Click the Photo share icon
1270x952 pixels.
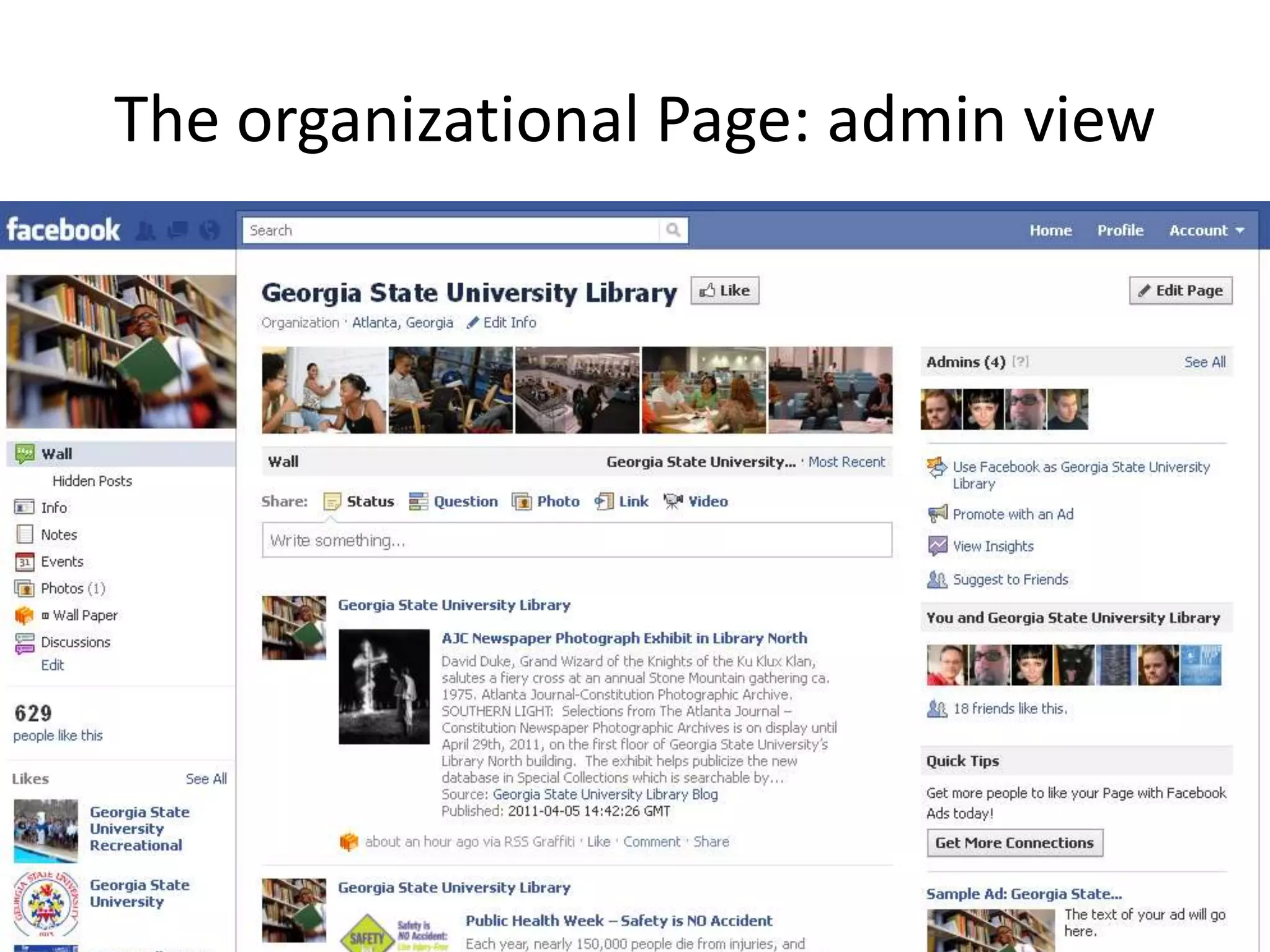coord(522,501)
